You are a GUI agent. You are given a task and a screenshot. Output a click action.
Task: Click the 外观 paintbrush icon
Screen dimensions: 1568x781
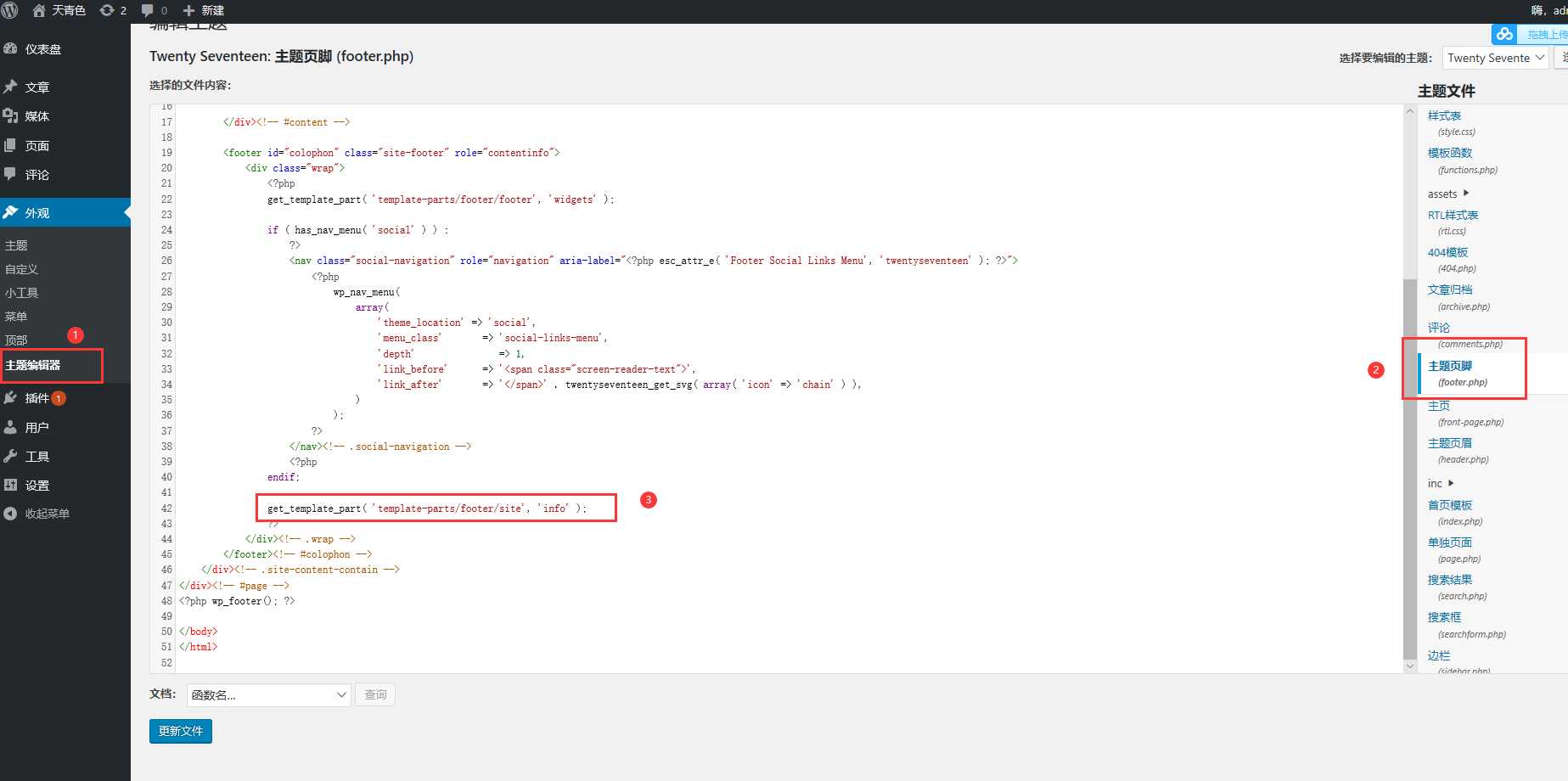[x=10, y=212]
